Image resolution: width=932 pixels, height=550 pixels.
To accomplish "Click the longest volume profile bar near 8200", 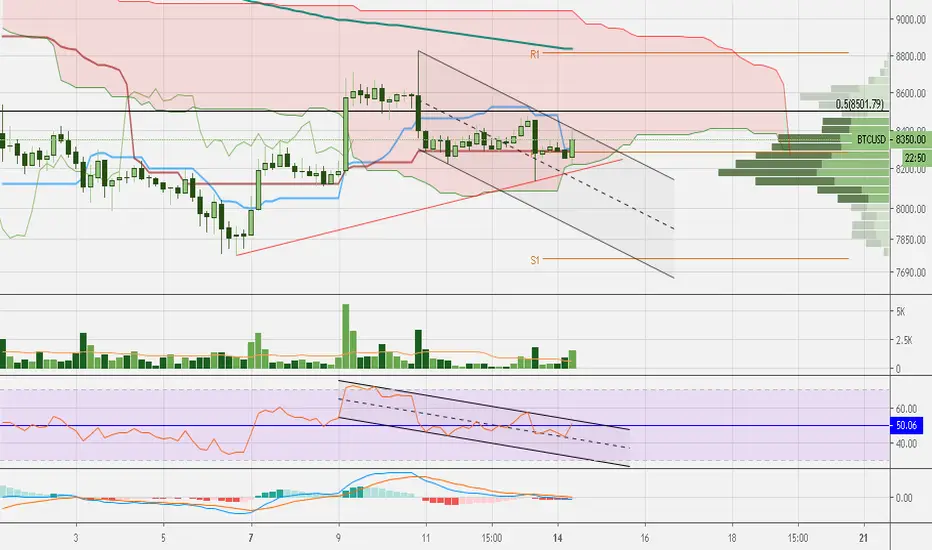I will (x=804, y=172).
